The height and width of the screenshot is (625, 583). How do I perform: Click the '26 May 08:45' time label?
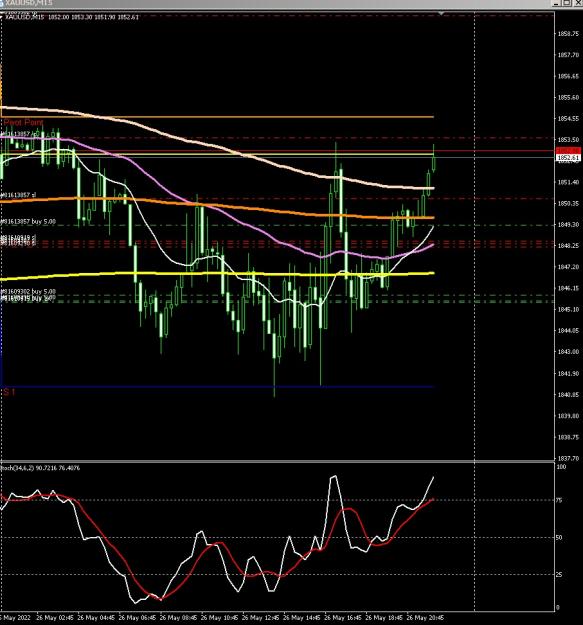[178, 618]
